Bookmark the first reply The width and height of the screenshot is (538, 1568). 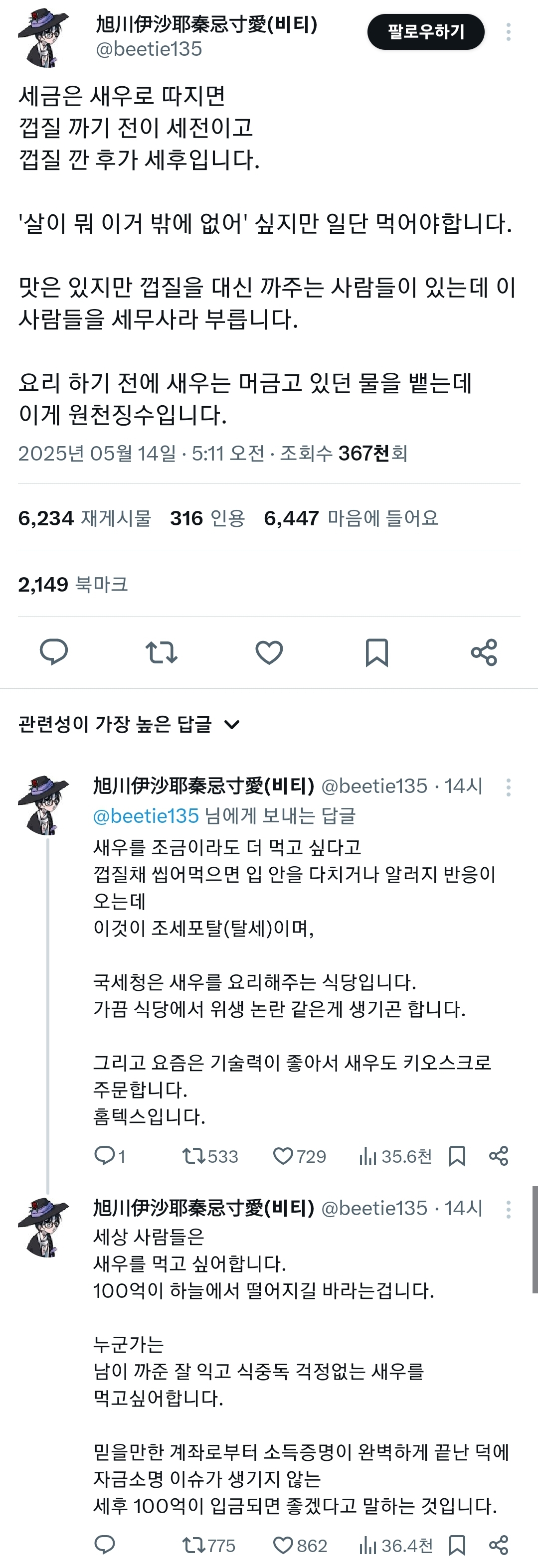pyautogui.click(x=457, y=1156)
